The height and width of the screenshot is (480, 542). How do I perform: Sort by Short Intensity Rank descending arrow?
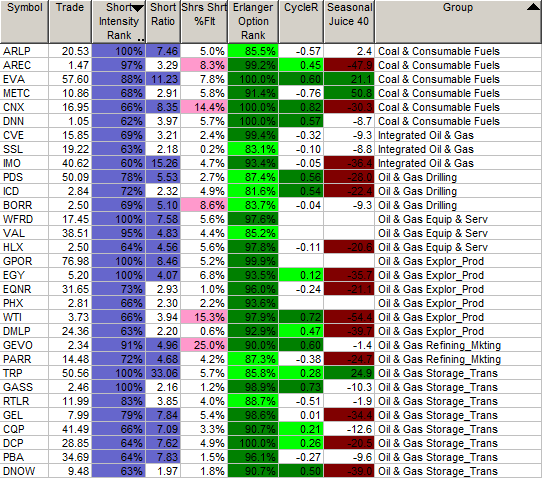click(x=138, y=9)
